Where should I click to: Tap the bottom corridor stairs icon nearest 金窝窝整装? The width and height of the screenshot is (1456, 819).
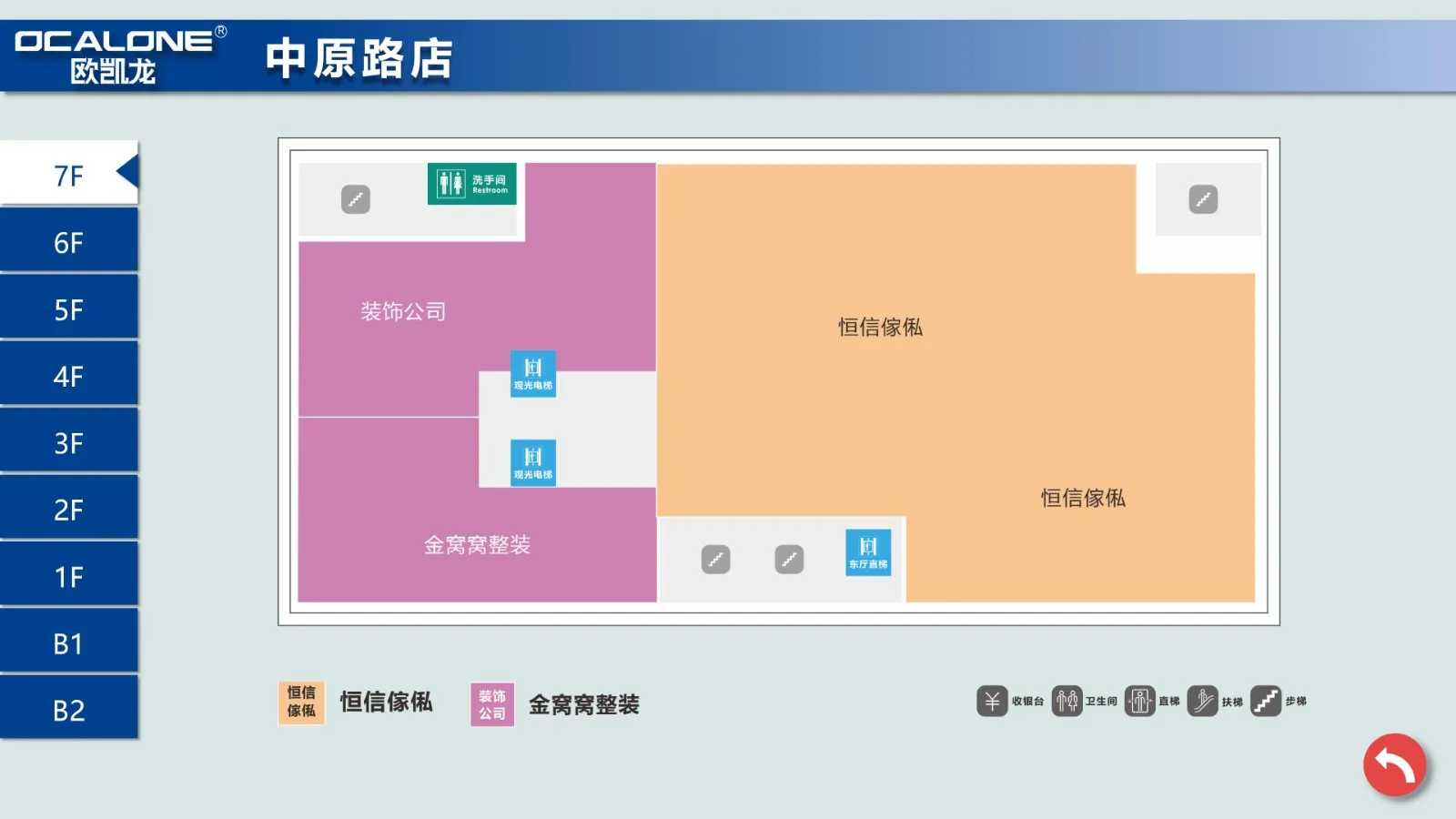point(716,560)
